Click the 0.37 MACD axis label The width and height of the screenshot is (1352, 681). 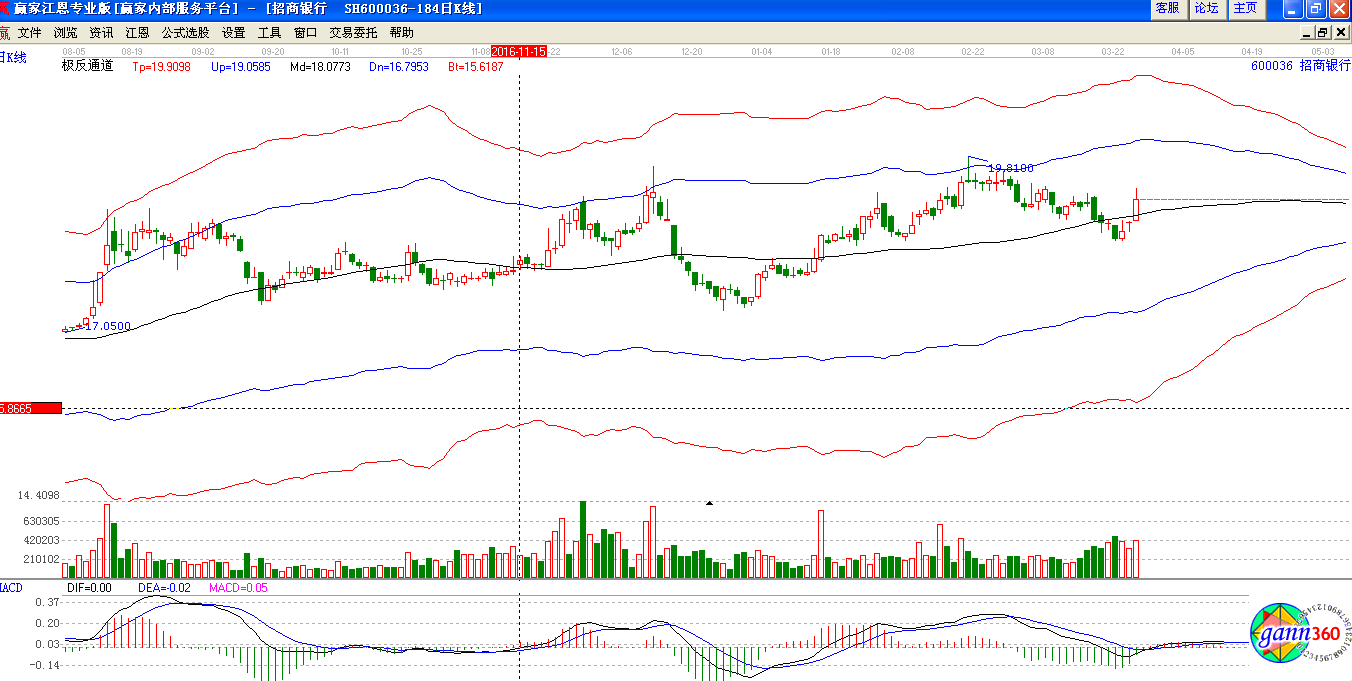(x=47, y=602)
